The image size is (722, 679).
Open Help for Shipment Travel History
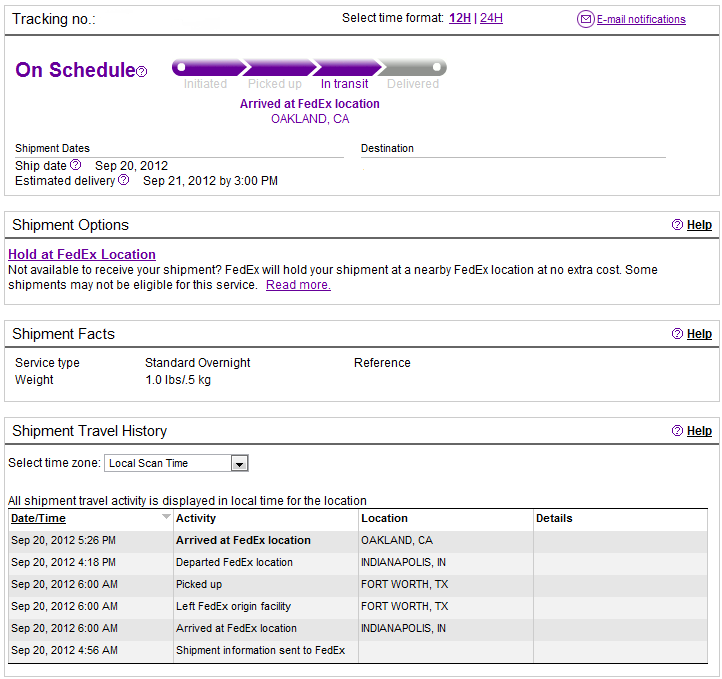click(699, 431)
